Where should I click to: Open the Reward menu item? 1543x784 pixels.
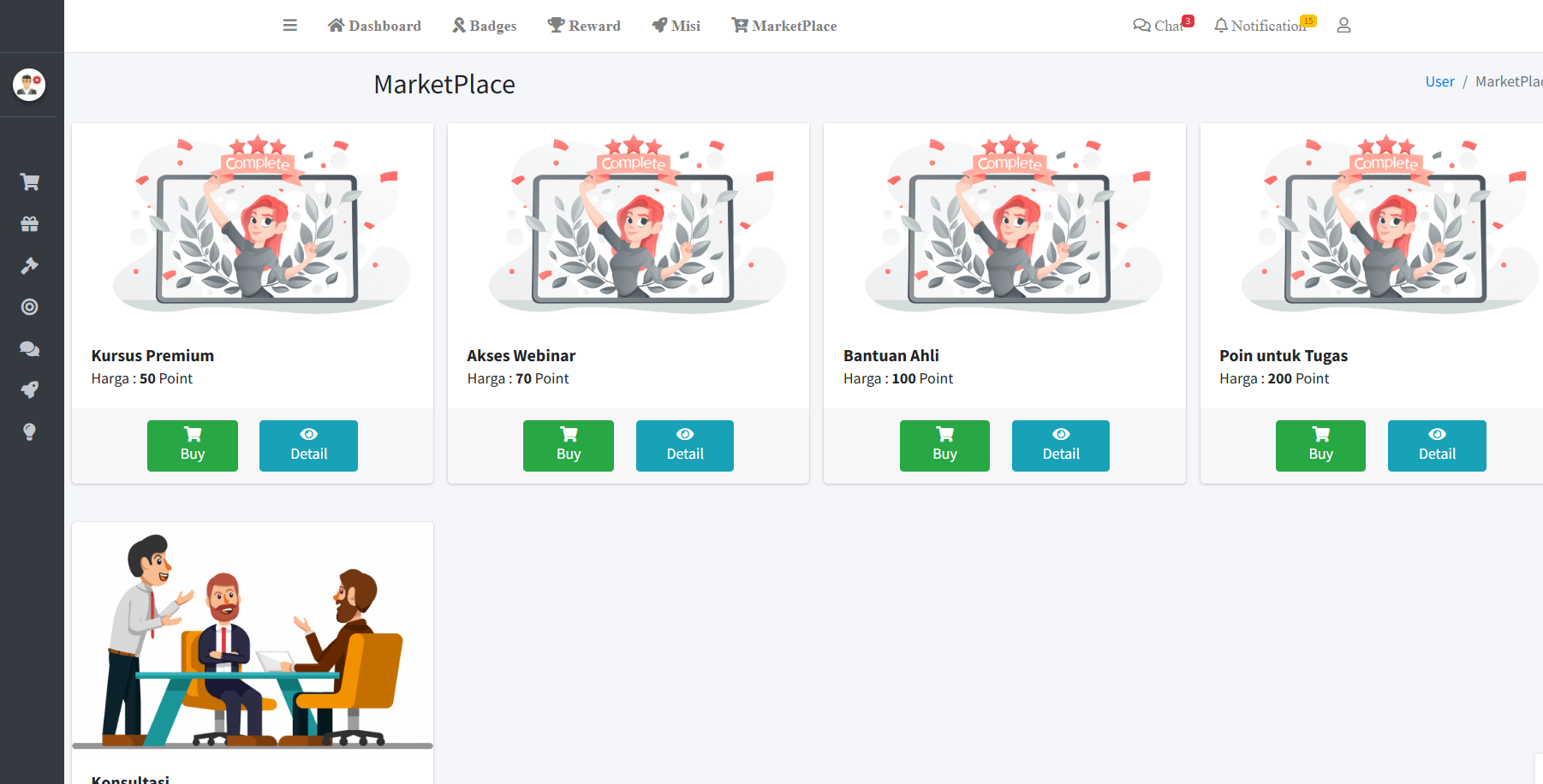584,26
